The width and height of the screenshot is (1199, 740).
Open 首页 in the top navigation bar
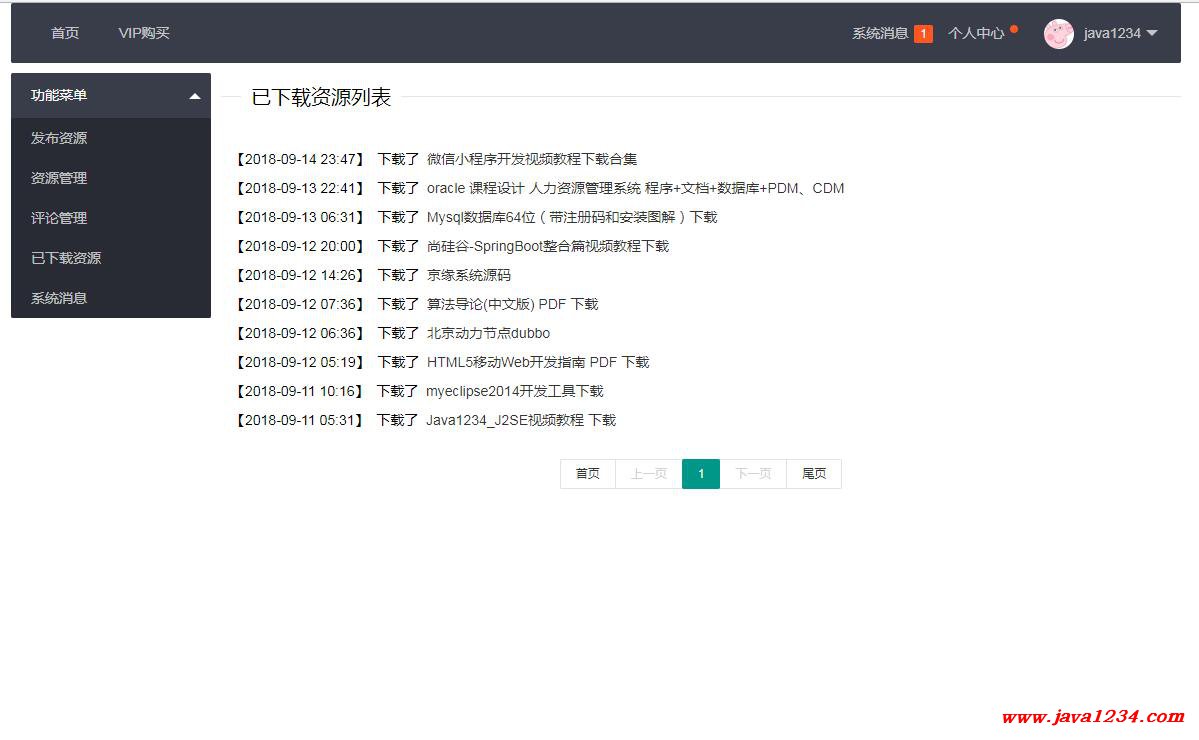(65, 33)
